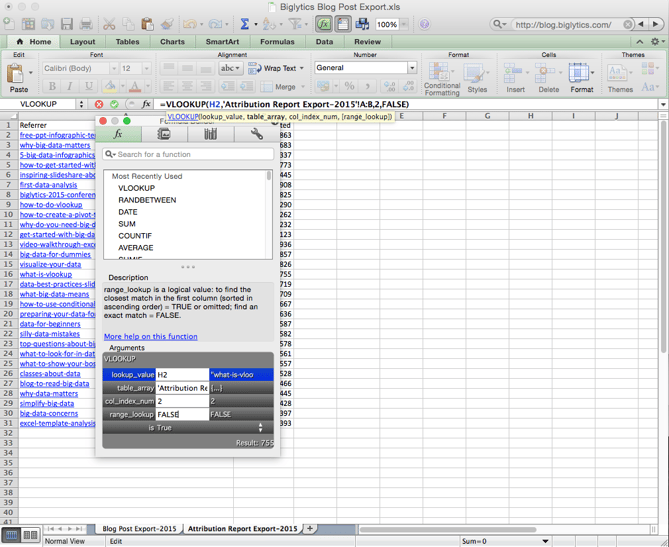Select Blog Post Export-2015 sheet tab

point(139,528)
